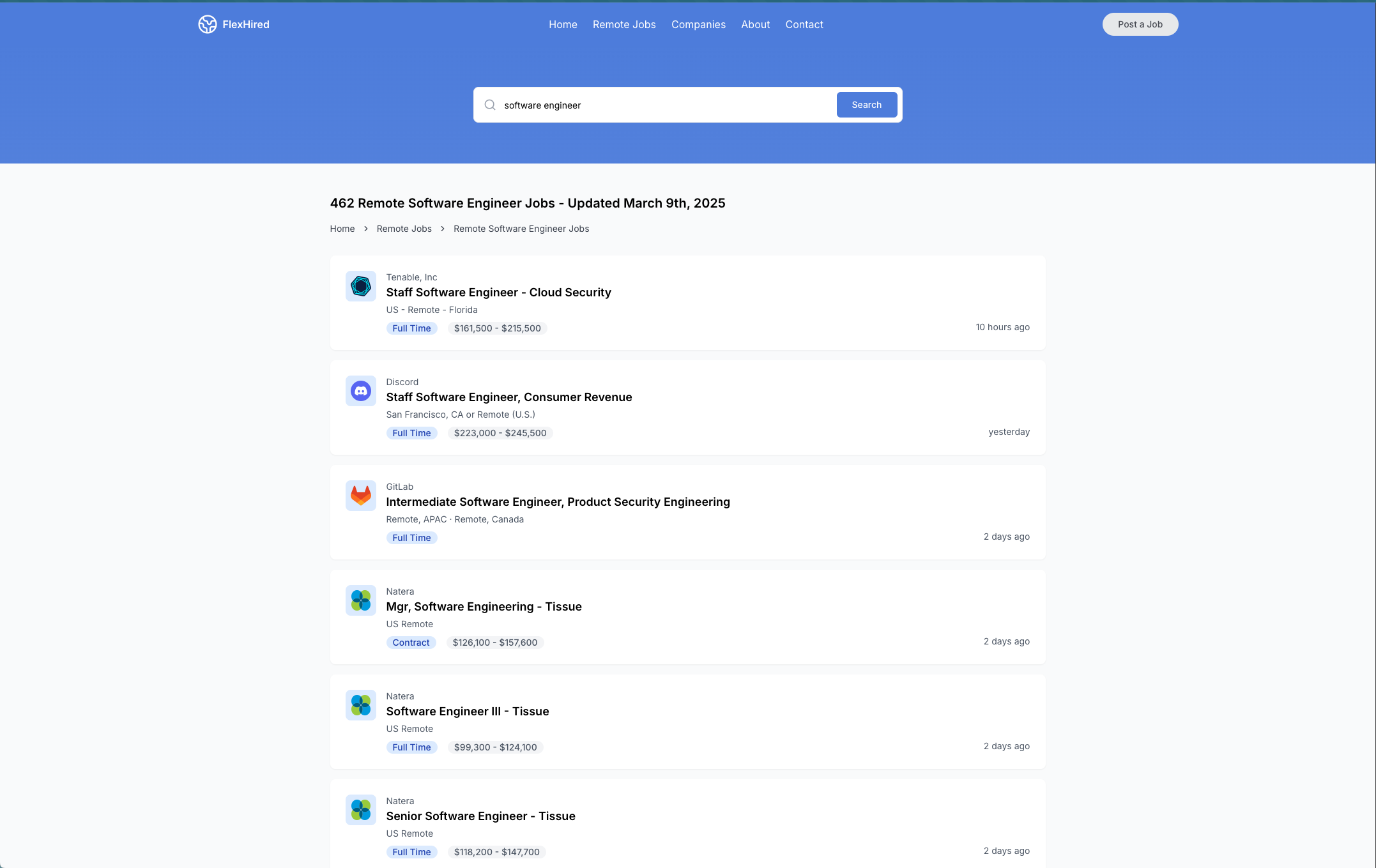Open Intermediate Software Engineer, Product Security Engineering
Viewport: 1376px width, 868px height.
coord(558,501)
